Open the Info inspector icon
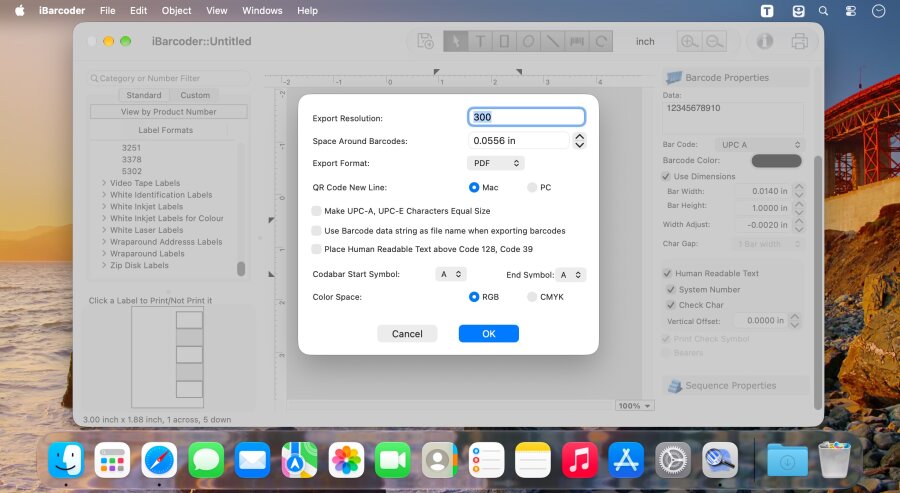900x493 pixels. pyautogui.click(x=764, y=41)
